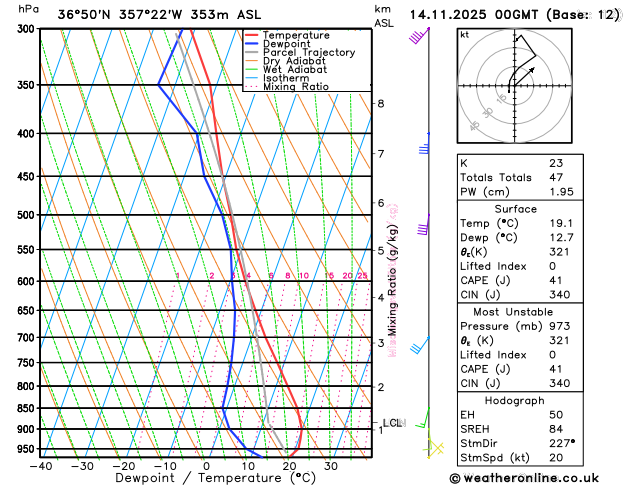
Task: Click the 8 km altitude label
Action: (x=381, y=103)
